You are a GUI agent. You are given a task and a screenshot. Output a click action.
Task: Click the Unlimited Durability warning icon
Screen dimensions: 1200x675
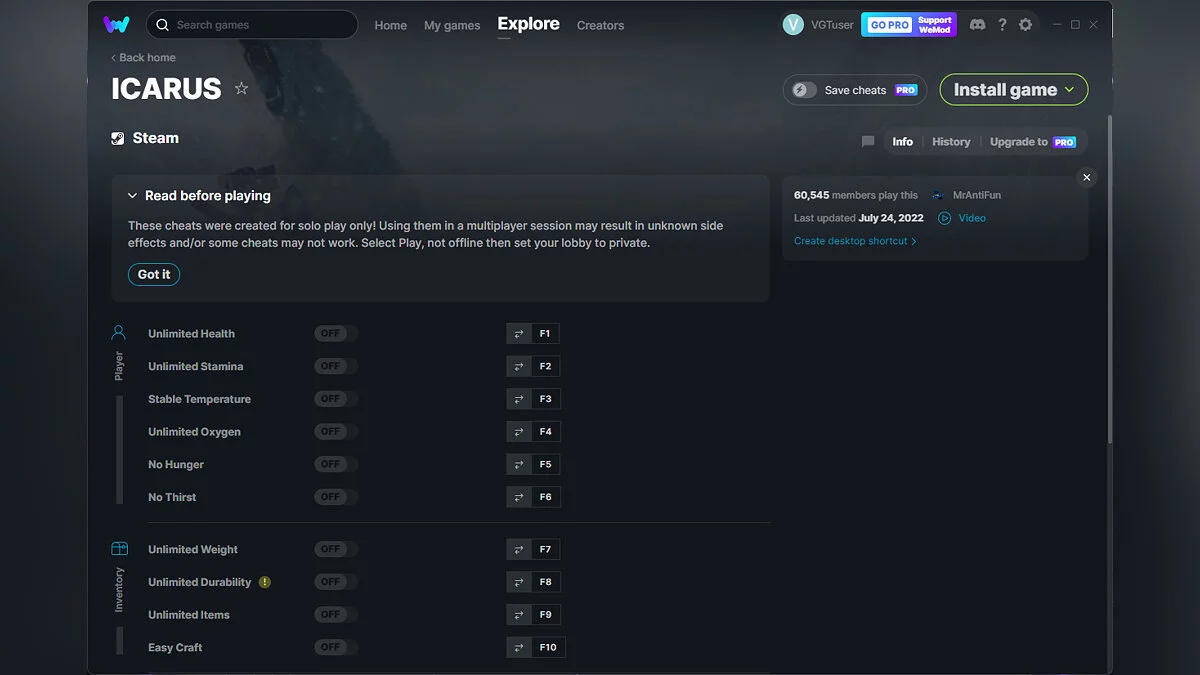click(264, 582)
